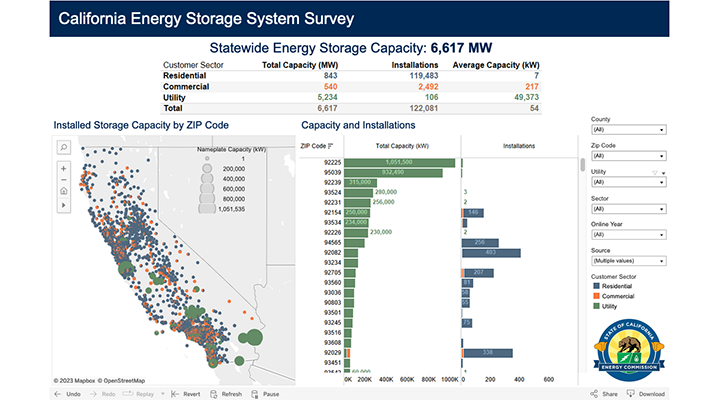Expand map tools arrow below home icon

(64, 205)
